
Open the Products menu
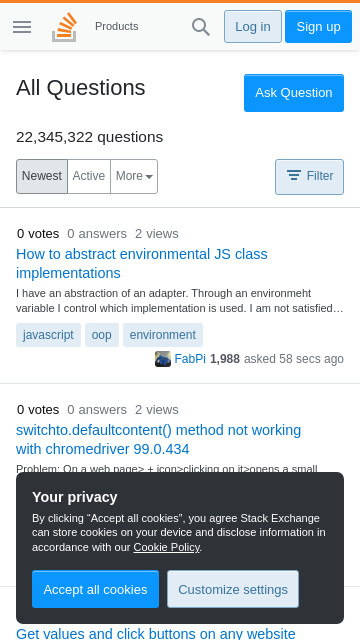pyautogui.click(x=117, y=27)
